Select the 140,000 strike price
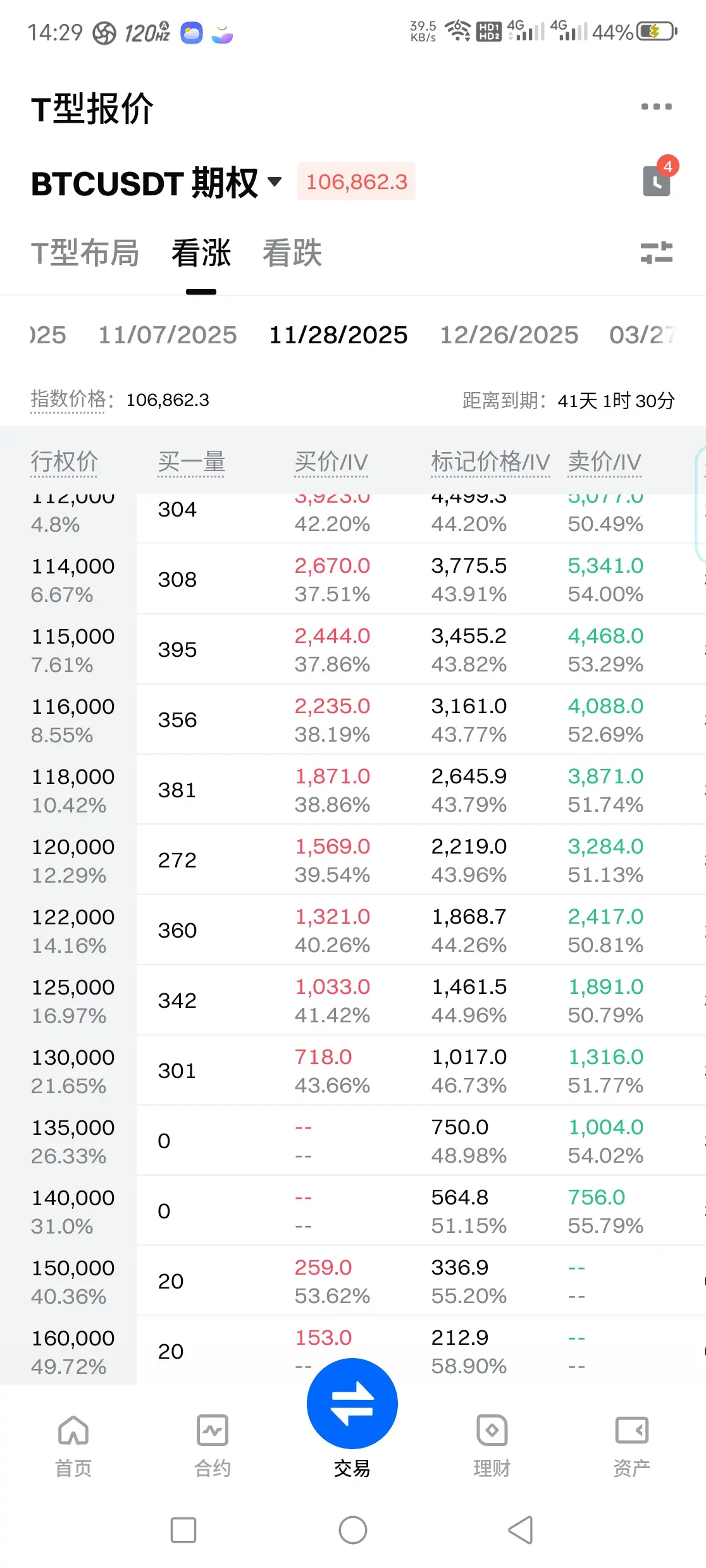Image resolution: width=706 pixels, height=1568 pixels. tap(73, 1197)
